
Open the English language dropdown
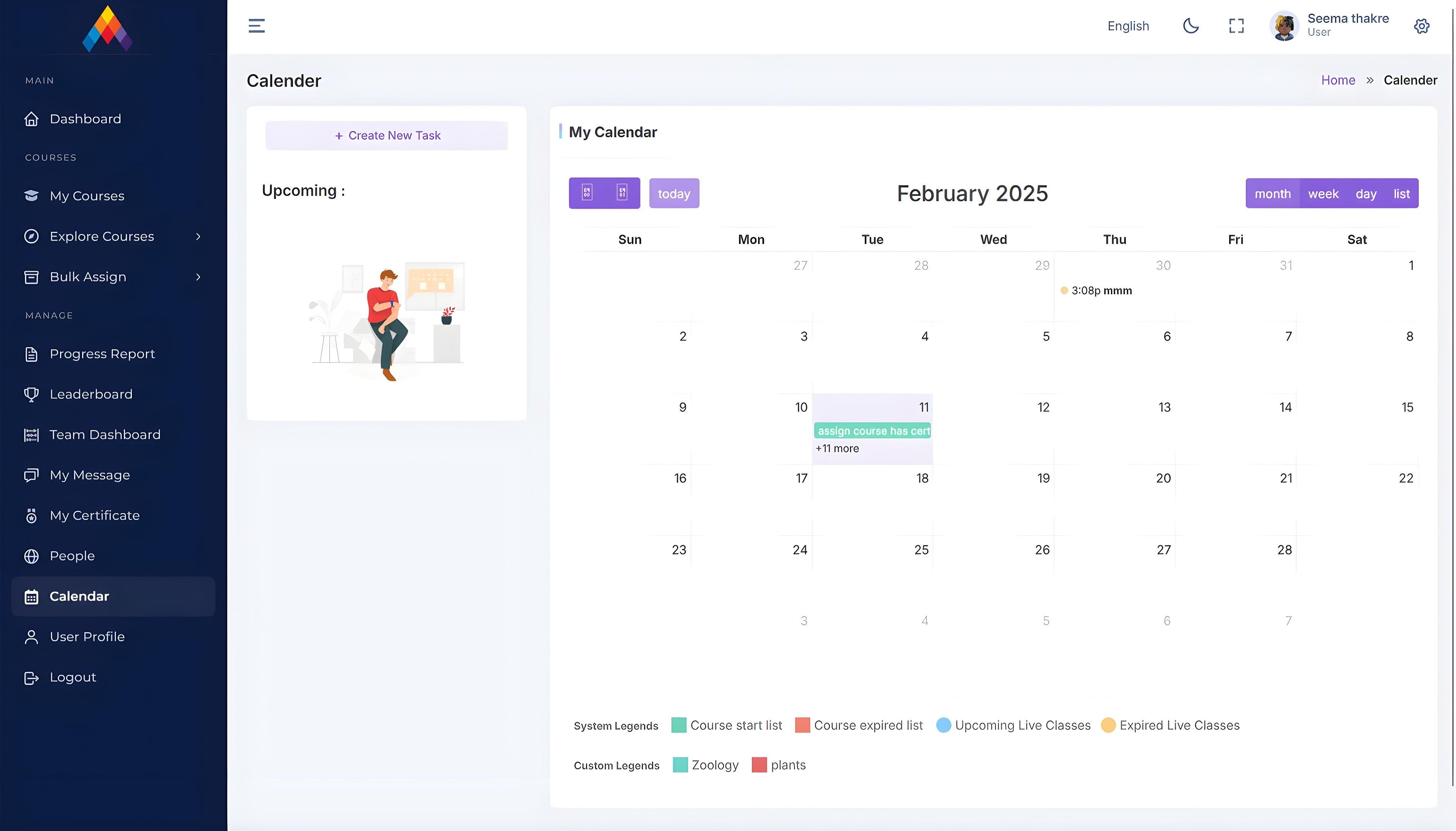point(1127,26)
